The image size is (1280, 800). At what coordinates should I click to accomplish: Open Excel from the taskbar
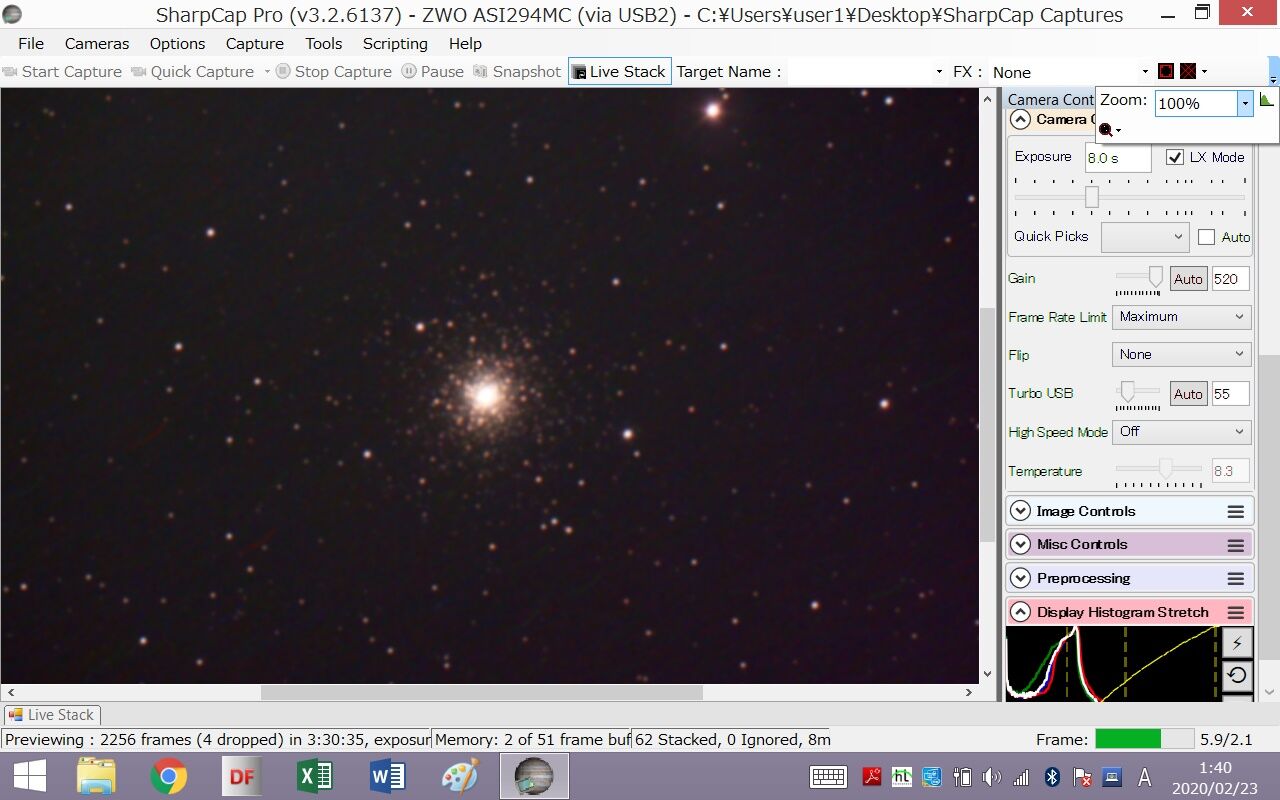click(314, 776)
